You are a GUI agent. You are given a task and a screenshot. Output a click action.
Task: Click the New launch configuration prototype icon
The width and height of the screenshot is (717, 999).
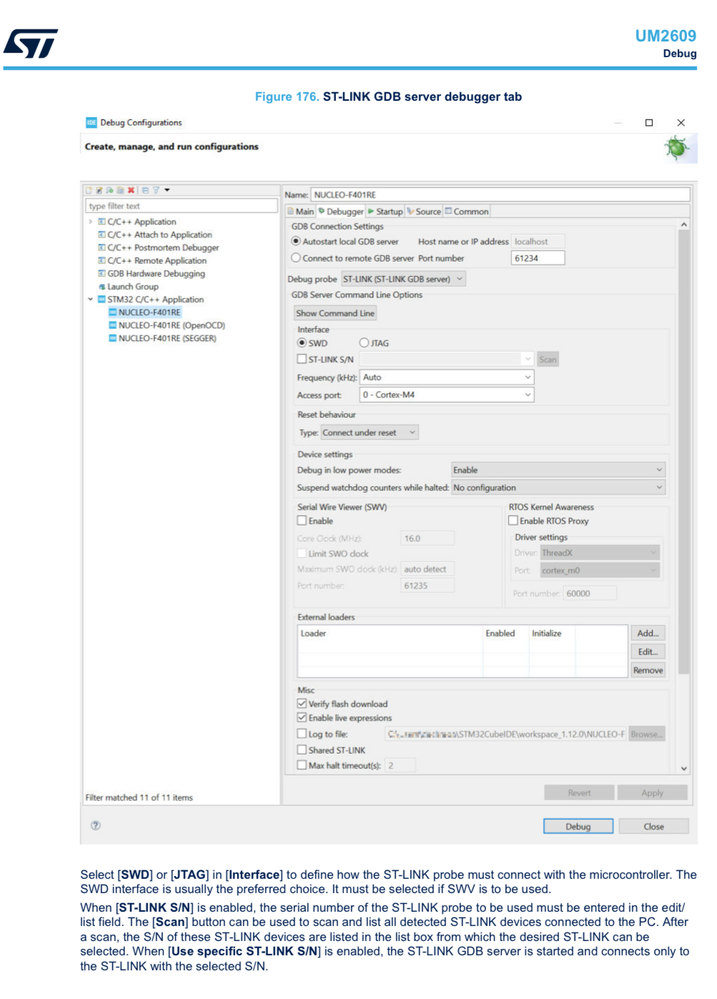[x=99, y=190]
